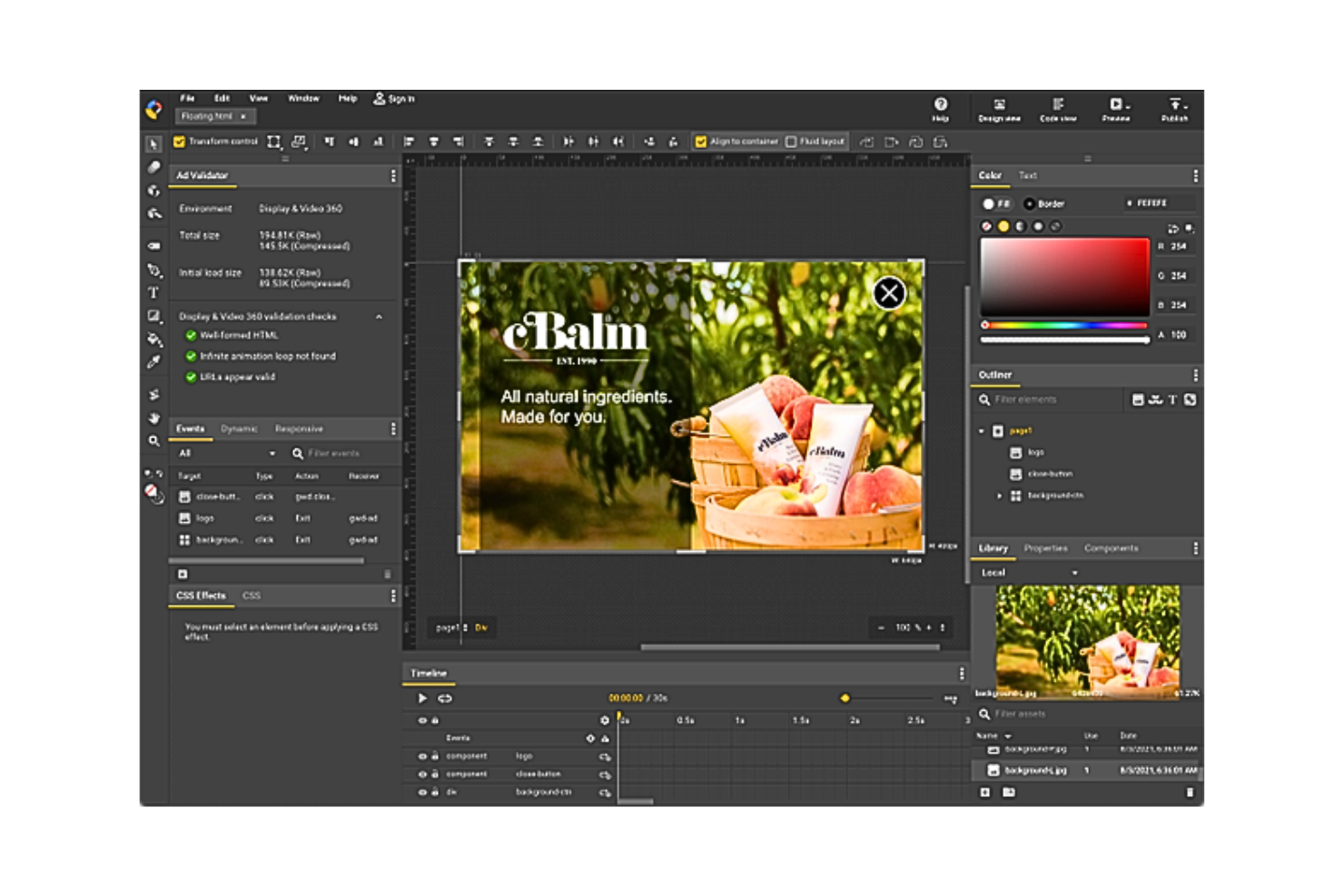Select the Zoom magnifier tool
Screen dimensions: 1344x896
coord(153,441)
